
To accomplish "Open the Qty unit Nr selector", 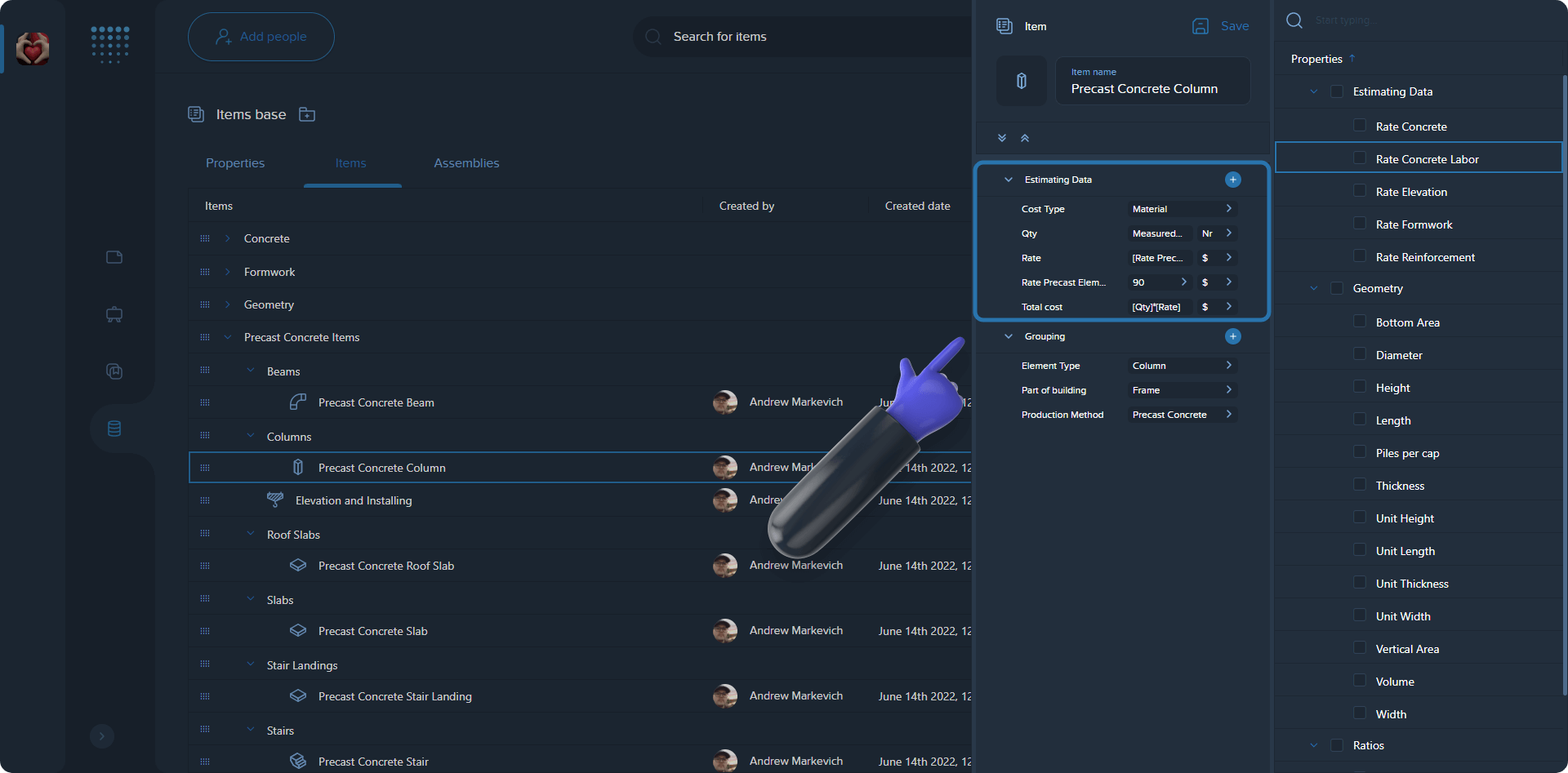I will (1217, 233).
